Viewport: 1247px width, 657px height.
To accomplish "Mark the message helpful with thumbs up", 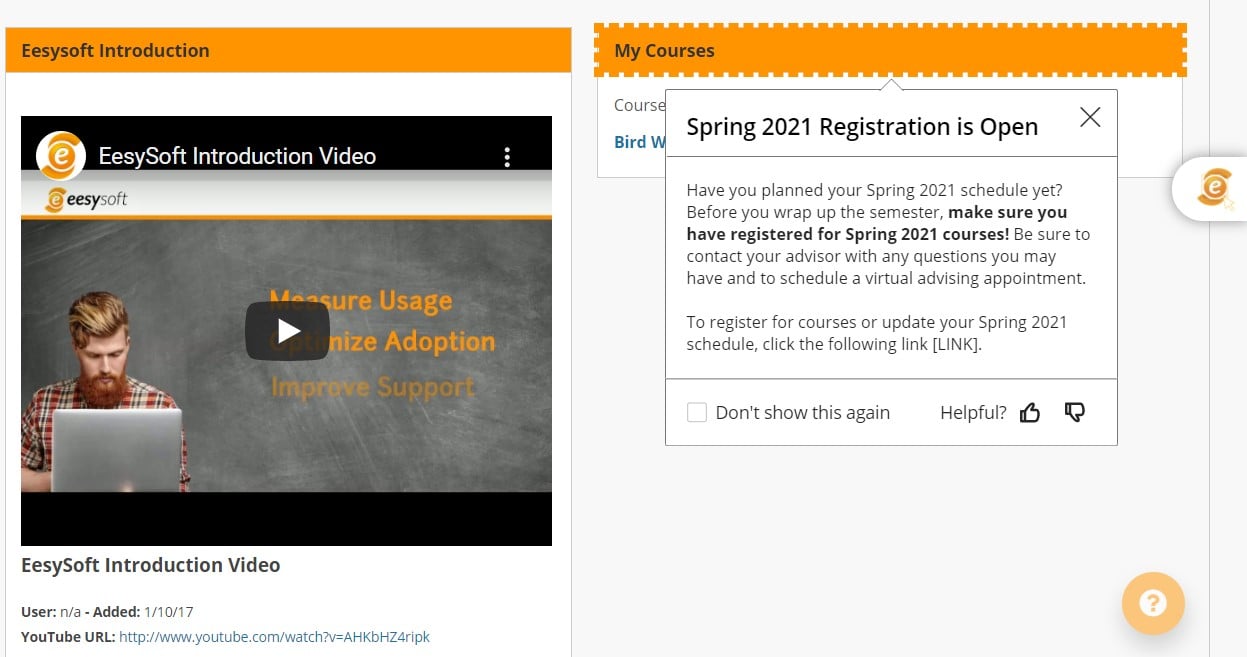I will pyautogui.click(x=1030, y=412).
